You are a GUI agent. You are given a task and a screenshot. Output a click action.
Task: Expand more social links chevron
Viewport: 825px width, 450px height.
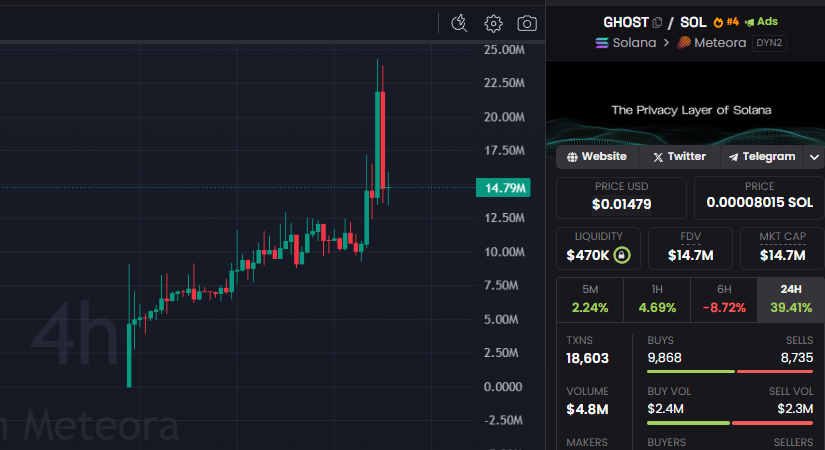pyautogui.click(x=814, y=157)
